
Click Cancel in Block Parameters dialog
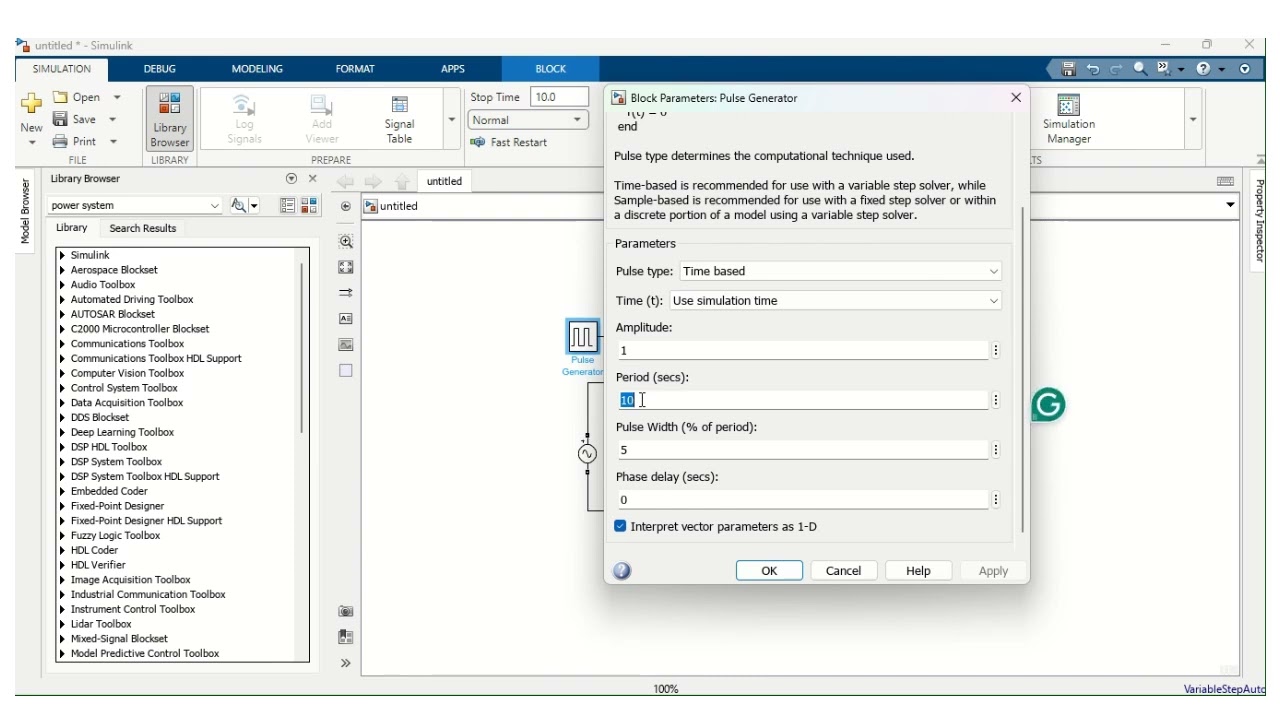tap(843, 571)
